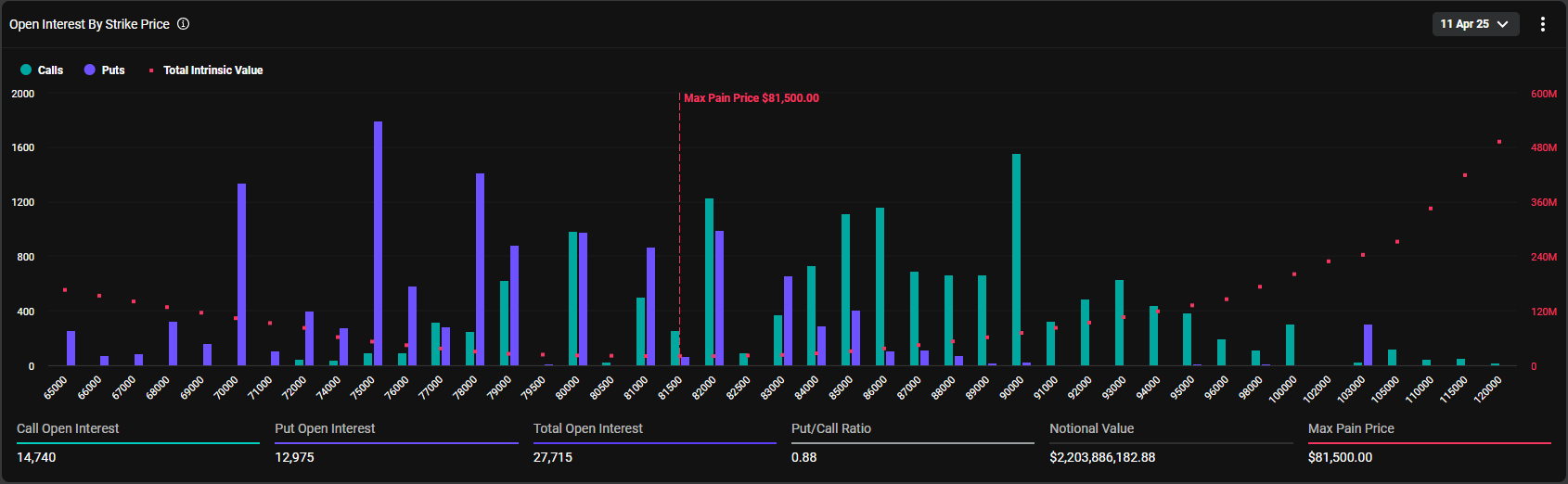The width and height of the screenshot is (1568, 484).
Task: Click the tallest put bar at 75000
Action: tap(378, 243)
